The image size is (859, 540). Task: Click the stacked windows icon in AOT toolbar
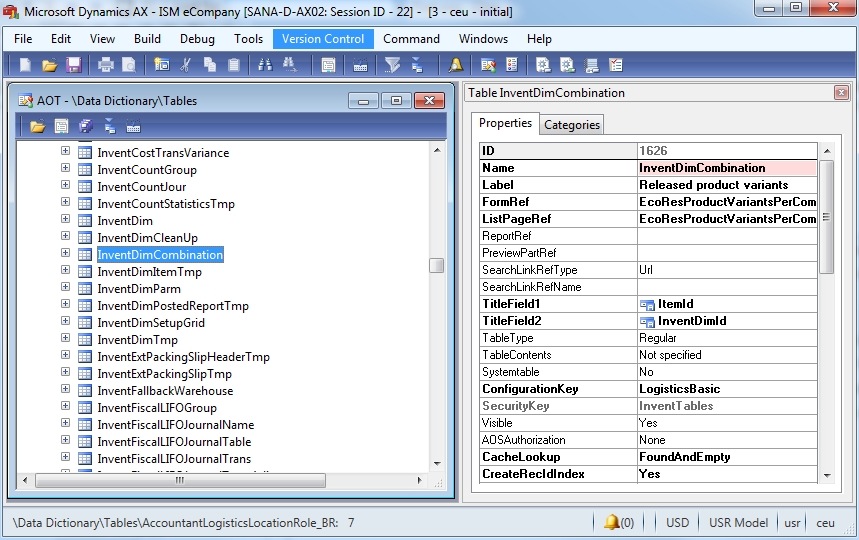coord(85,127)
